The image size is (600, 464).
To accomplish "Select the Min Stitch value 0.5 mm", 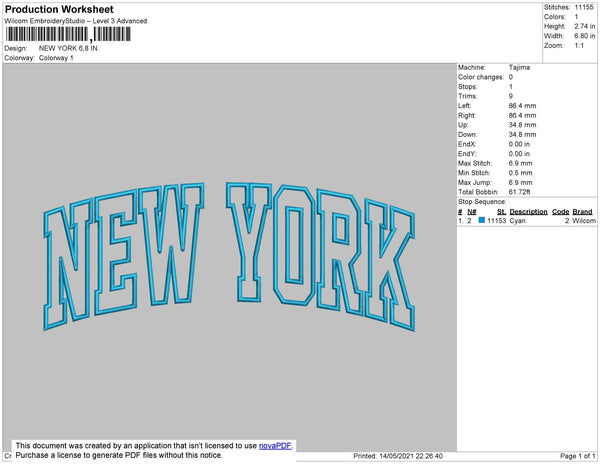I will coord(520,173).
